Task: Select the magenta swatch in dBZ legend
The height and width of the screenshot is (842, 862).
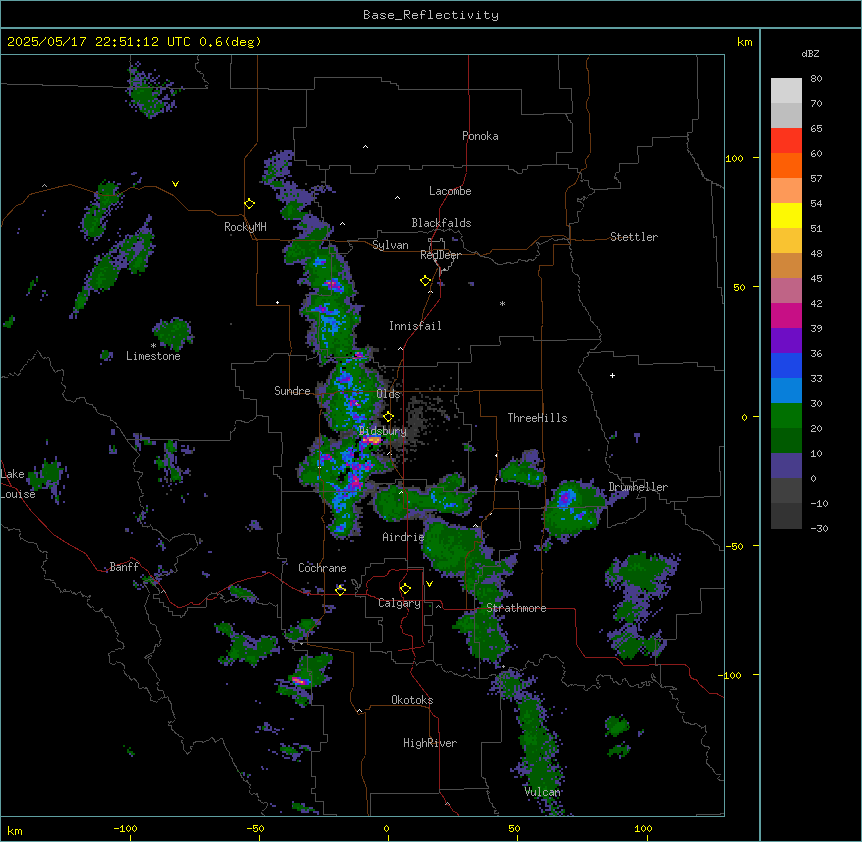Action: point(786,315)
